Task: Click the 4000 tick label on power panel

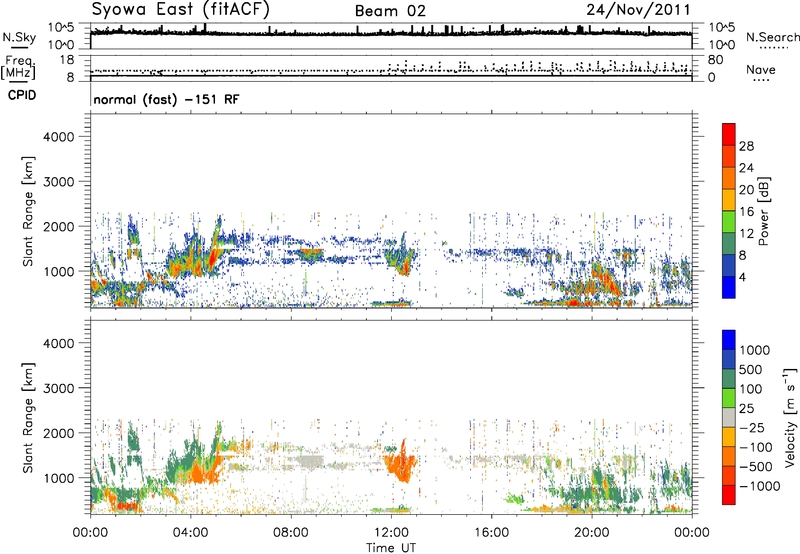Action: coord(58,137)
